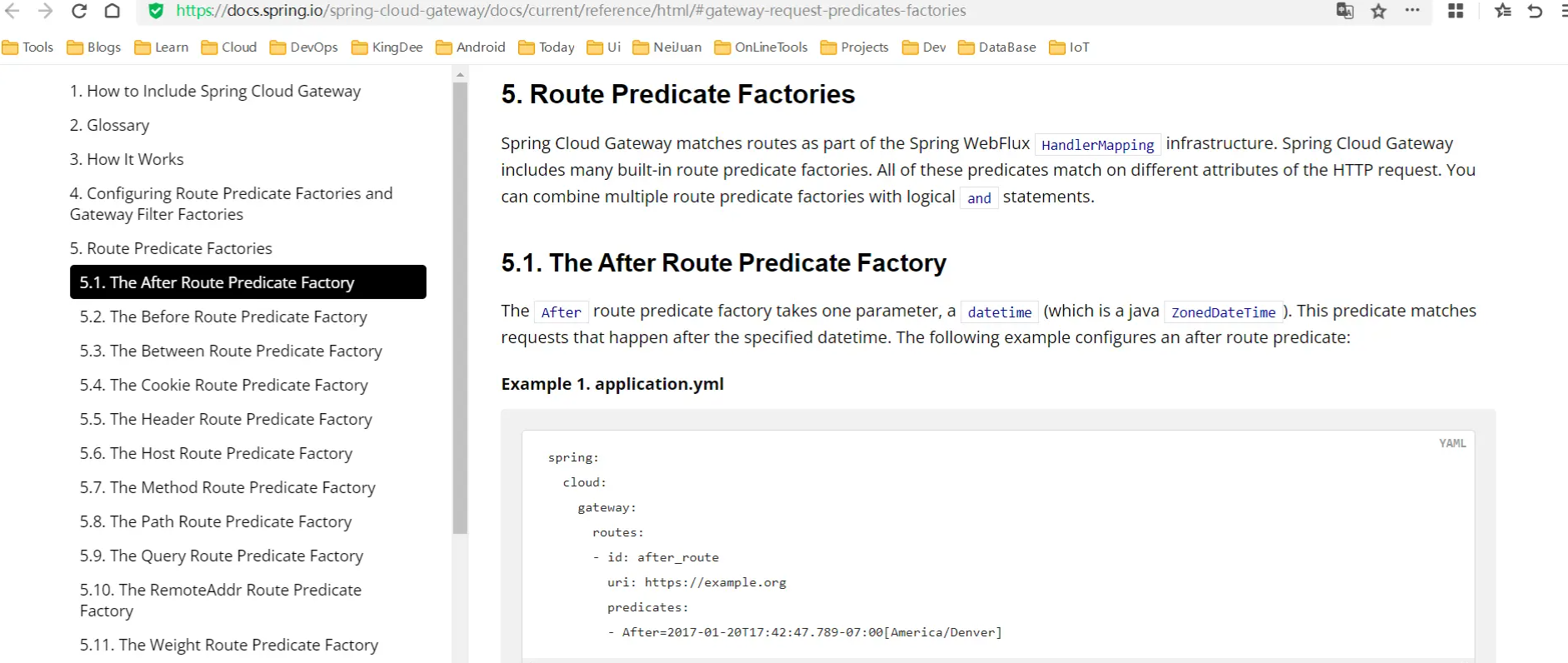This screenshot has width=1568, height=663.
Task: Click the browser back arrow
Action: click(12, 11)
